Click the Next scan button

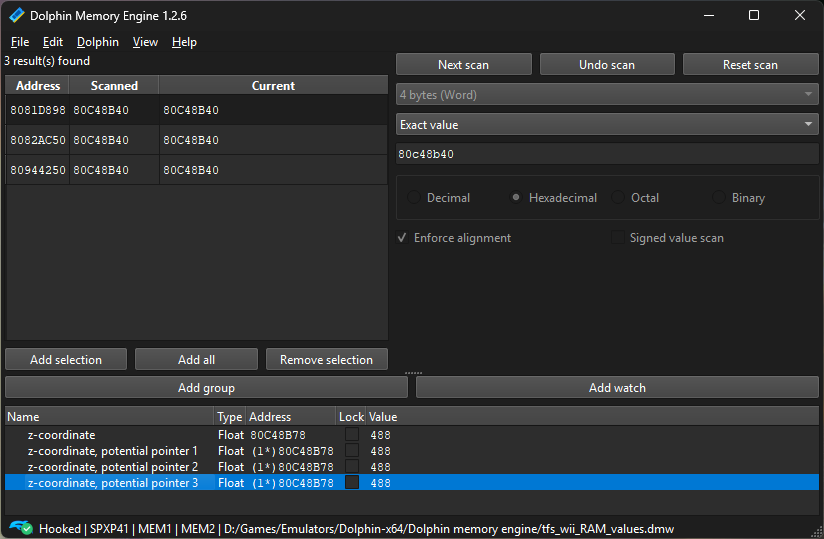click(464, 65)
